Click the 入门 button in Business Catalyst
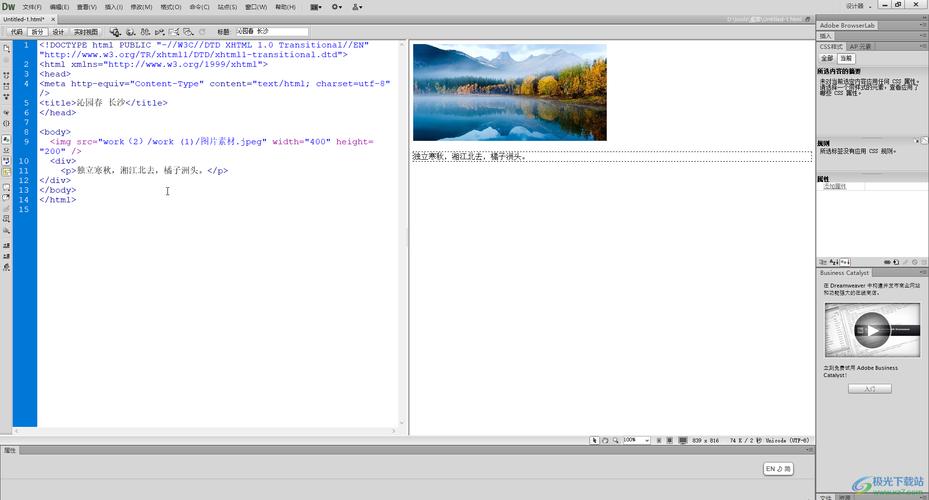The height and width of the screenshot is (500, 929). pos(869,388)
